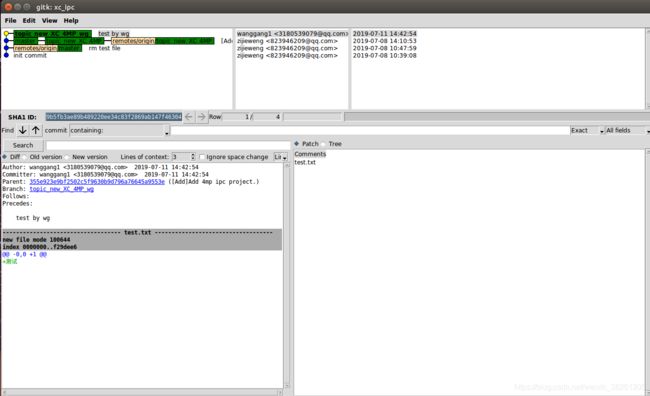Screen dimensions: 650x396
Task: Click date 2019-07-08 10:39:08
Action: pos(384,55)
